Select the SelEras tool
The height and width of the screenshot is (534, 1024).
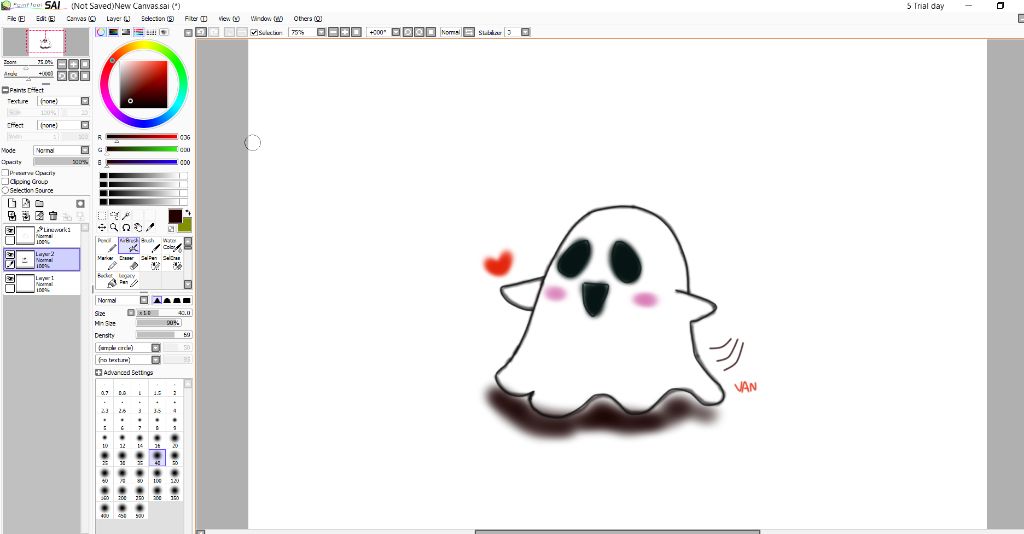click(172, 262)
